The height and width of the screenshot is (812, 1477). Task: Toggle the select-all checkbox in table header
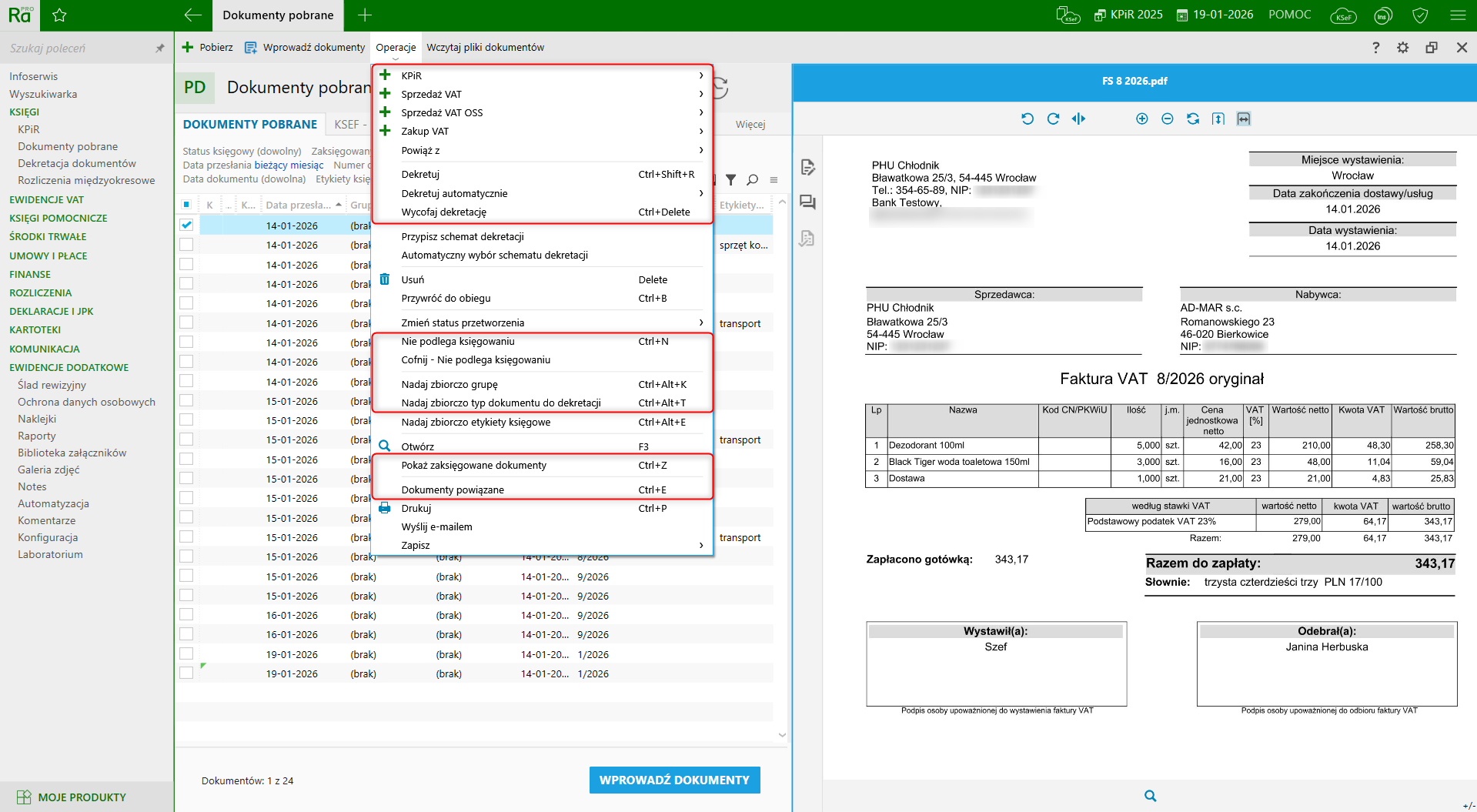[x=186, y=205]
